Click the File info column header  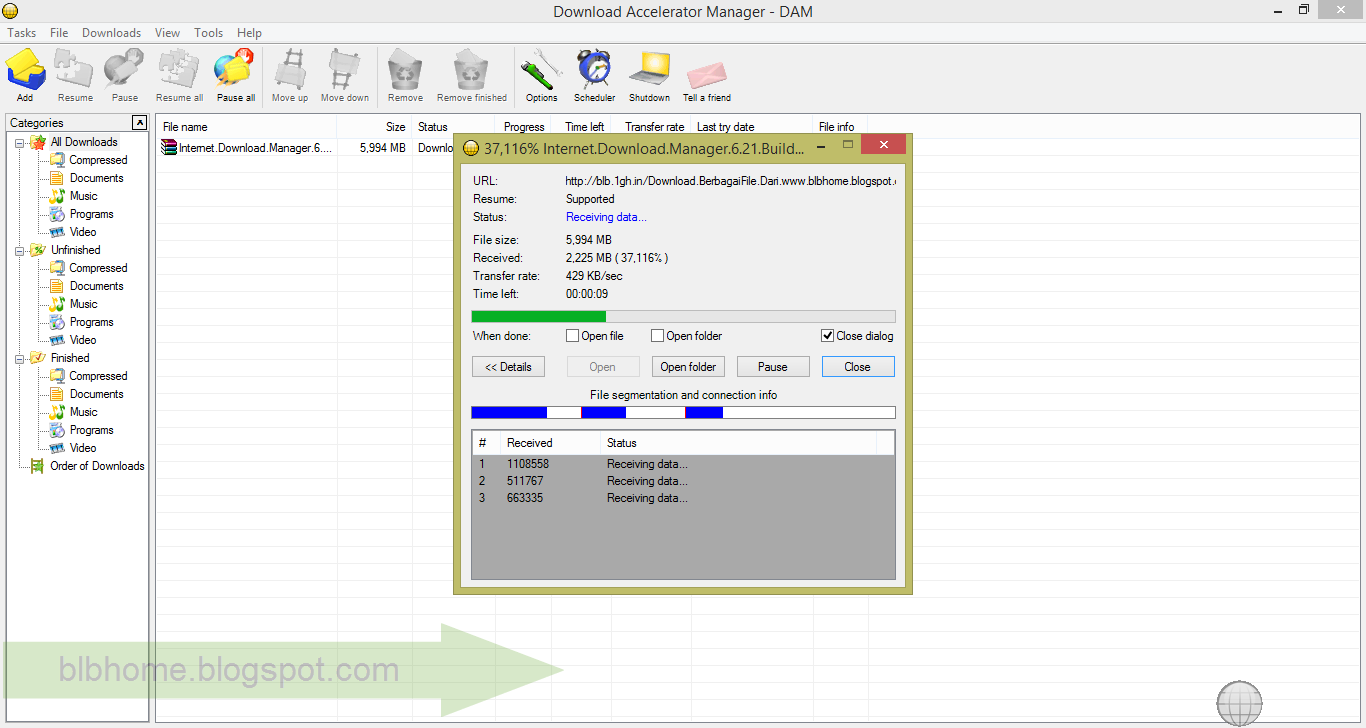tap(840, 127)
